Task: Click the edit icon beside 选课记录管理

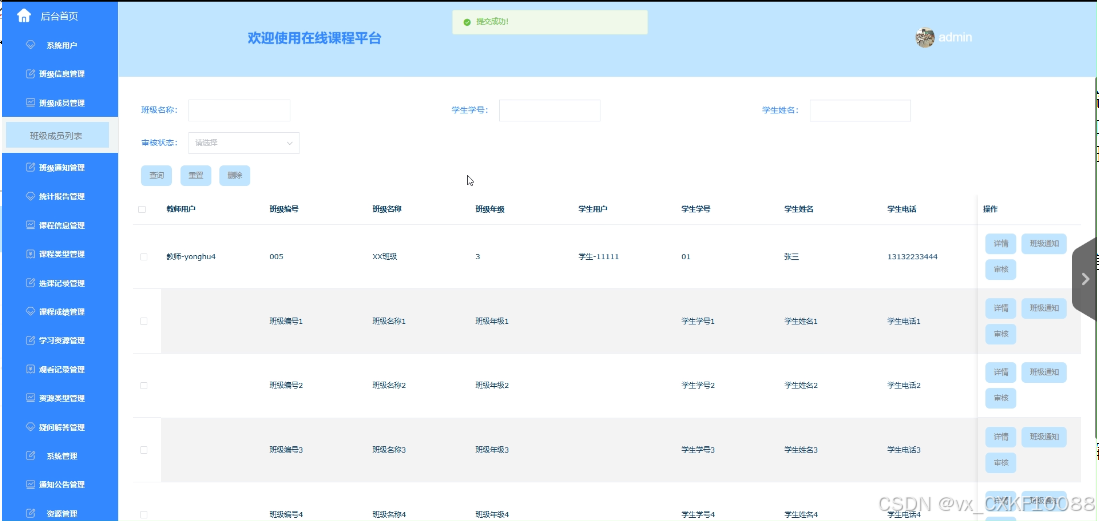Action: pos(30,283)
